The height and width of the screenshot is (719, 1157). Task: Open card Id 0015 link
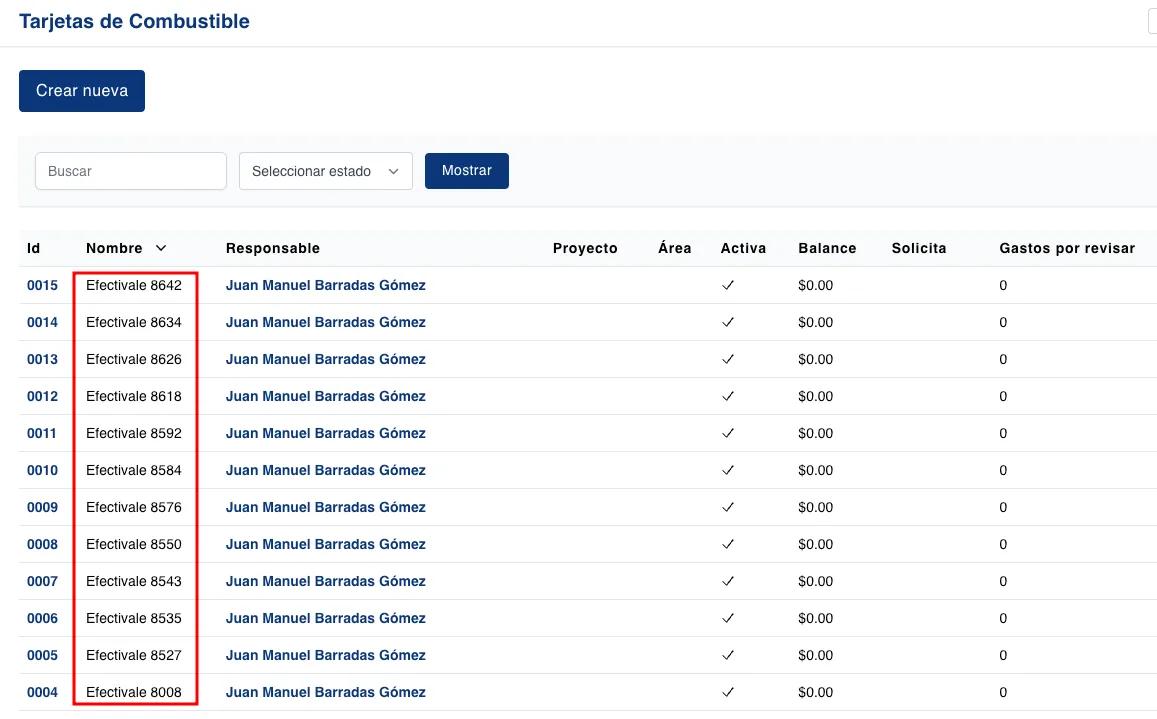point(42,285)
